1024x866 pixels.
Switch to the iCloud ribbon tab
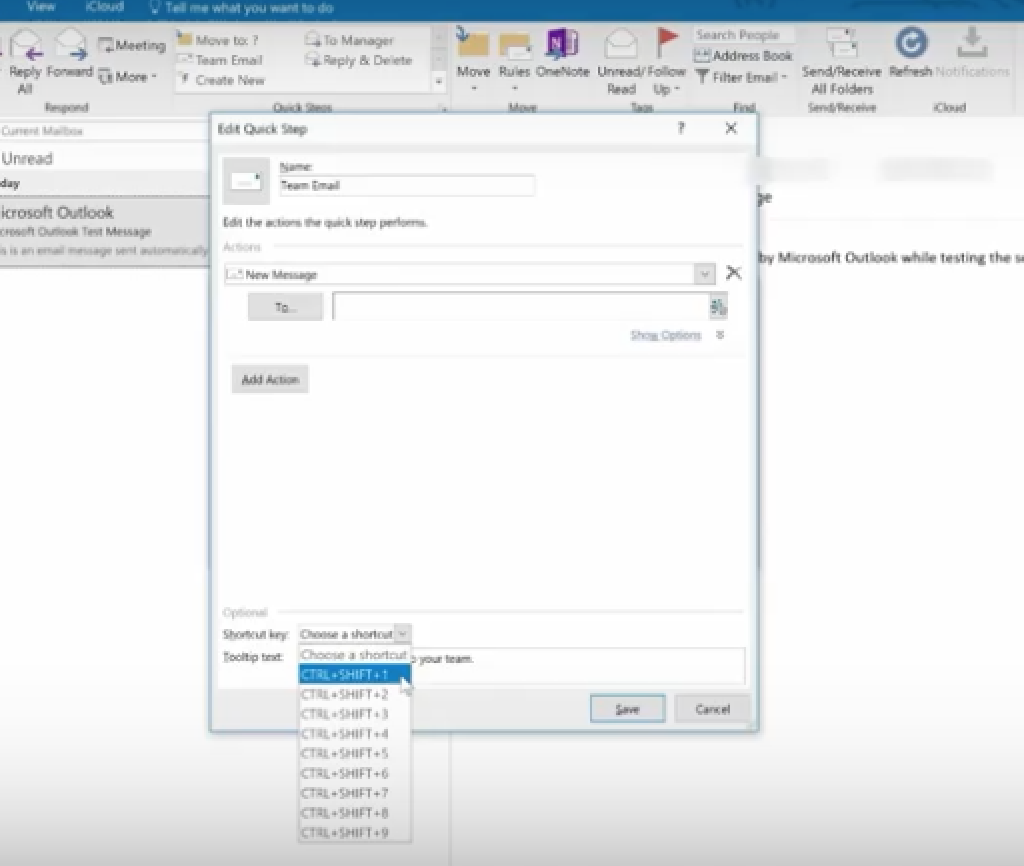(104, 6)
